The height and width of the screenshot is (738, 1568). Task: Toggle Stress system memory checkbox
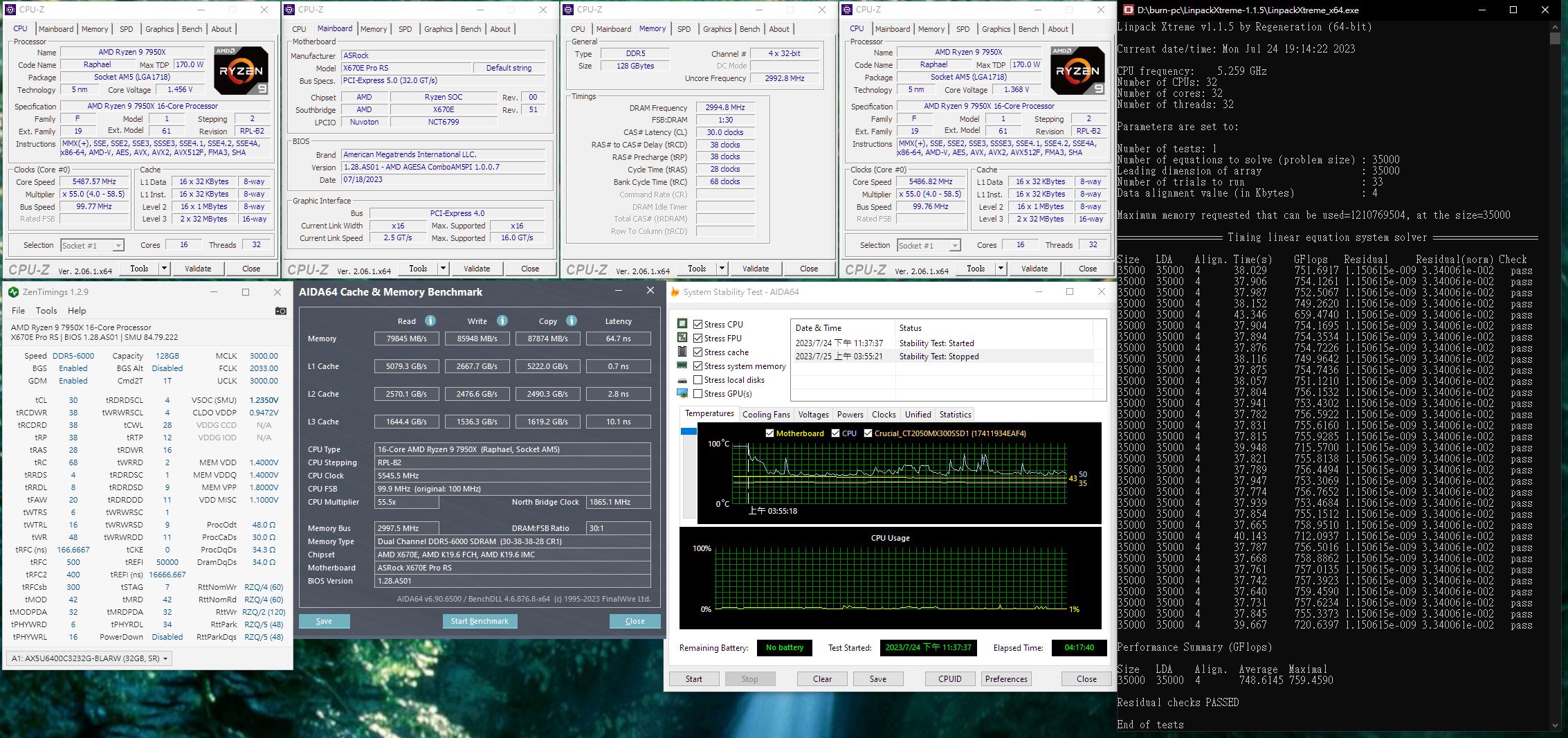pos(698,366)
